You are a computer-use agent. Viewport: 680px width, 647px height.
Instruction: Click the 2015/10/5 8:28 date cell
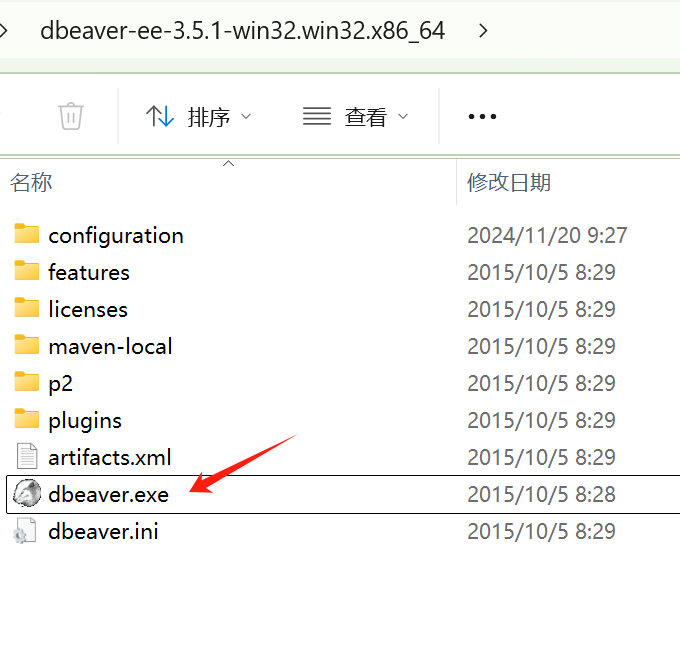(541, 494)
